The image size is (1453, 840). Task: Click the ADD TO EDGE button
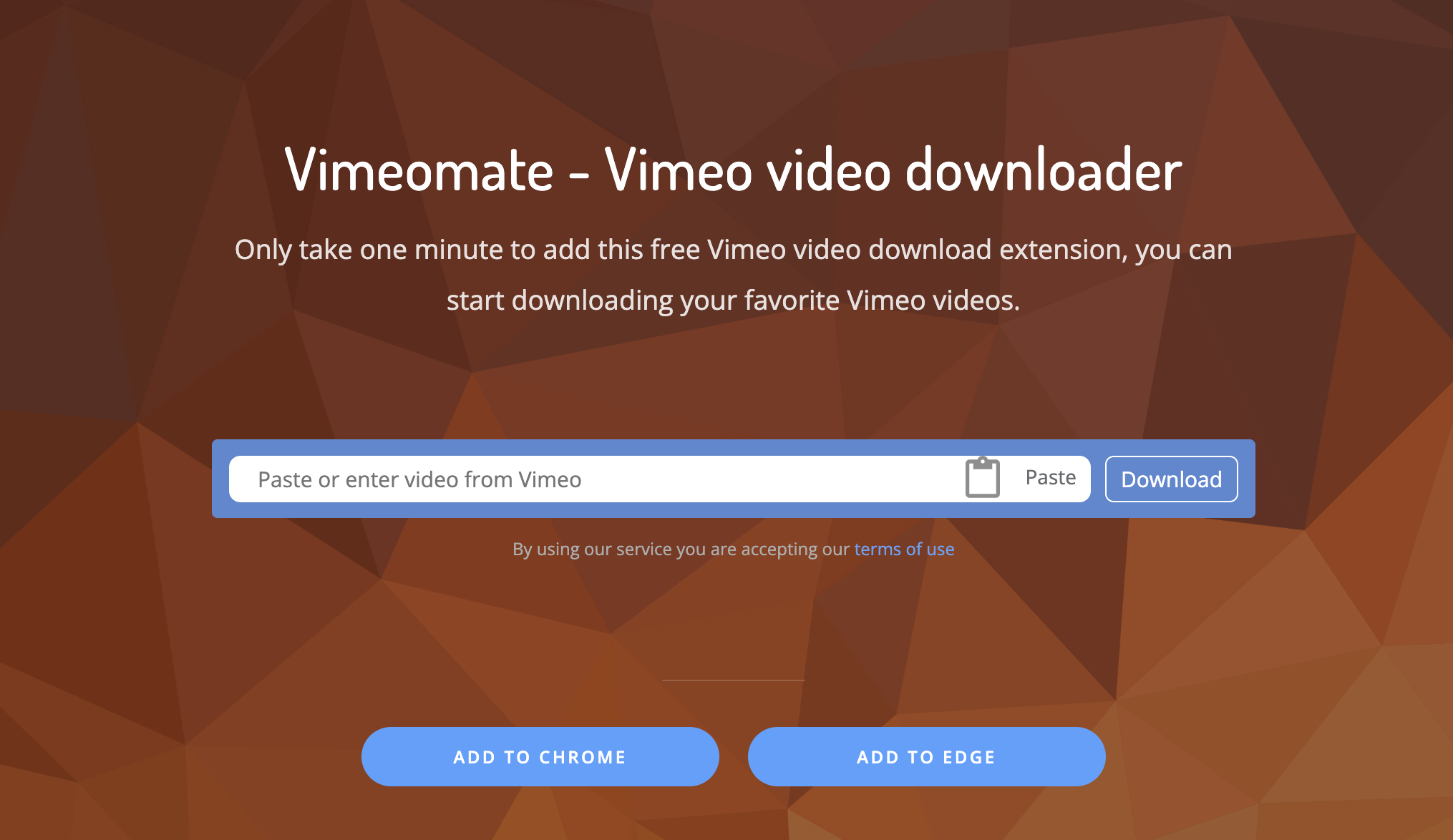coord(926,756)
